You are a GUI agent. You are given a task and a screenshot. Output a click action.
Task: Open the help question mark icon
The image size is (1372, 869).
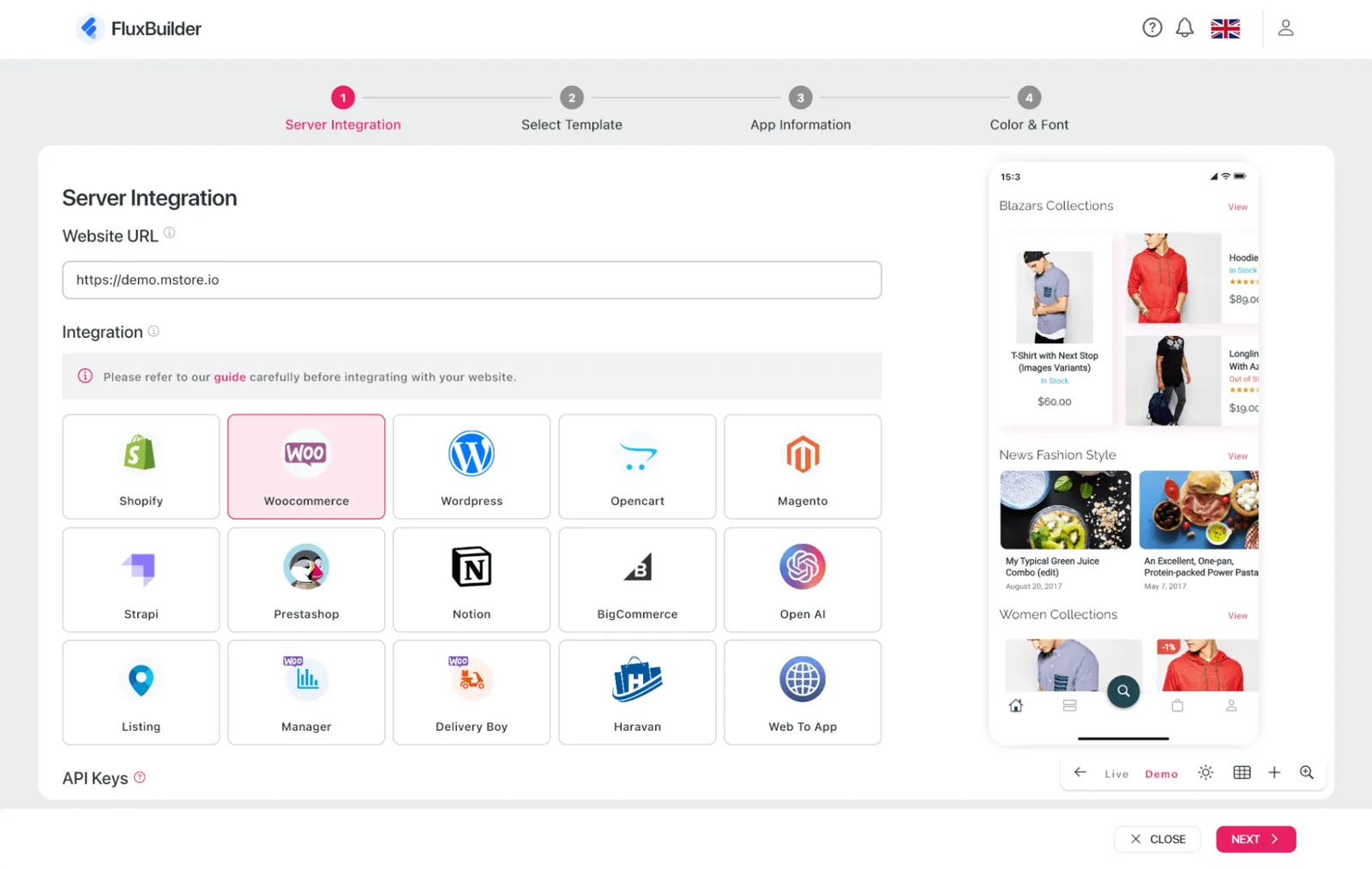tap(1152, 28)
